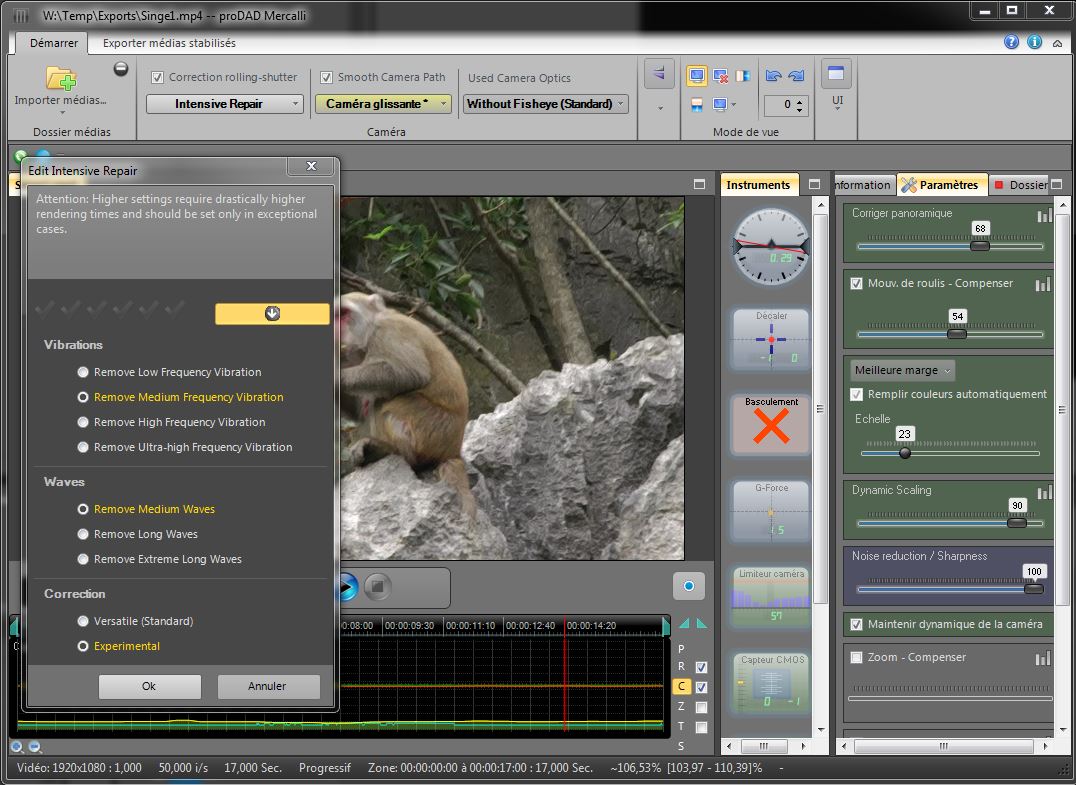Viewport: 1076px width, 785px height.
Task: Toggle Mouv. de roulis - Compenser checkbox
Action: (856, 284)
